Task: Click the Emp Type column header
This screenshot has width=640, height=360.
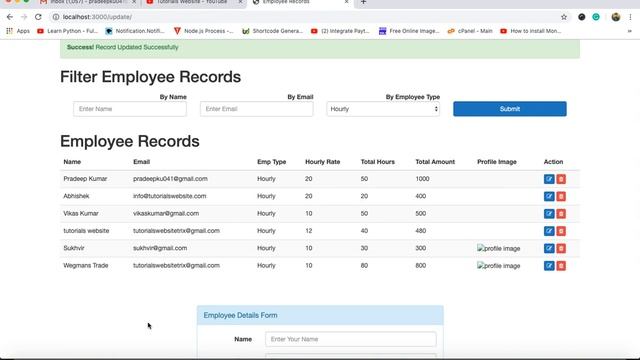Action: (271, 162)
